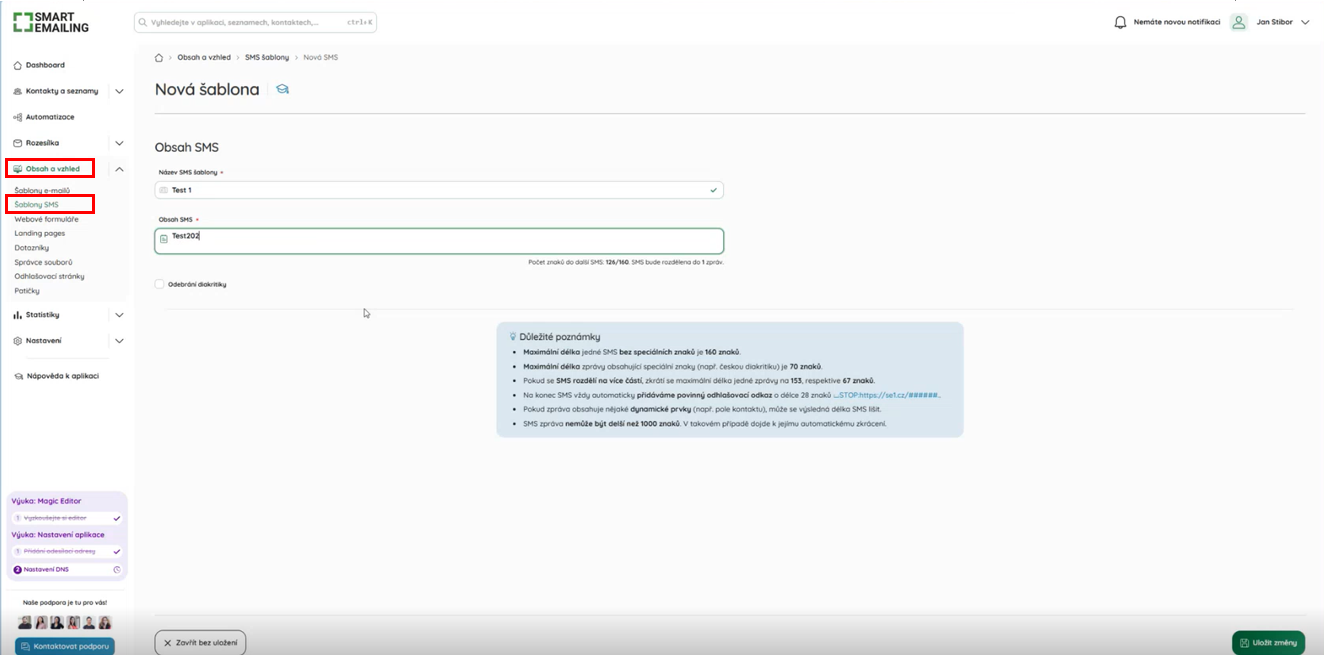Click the Automatizace sidebar icon
1324x655 pixels.
18,117
